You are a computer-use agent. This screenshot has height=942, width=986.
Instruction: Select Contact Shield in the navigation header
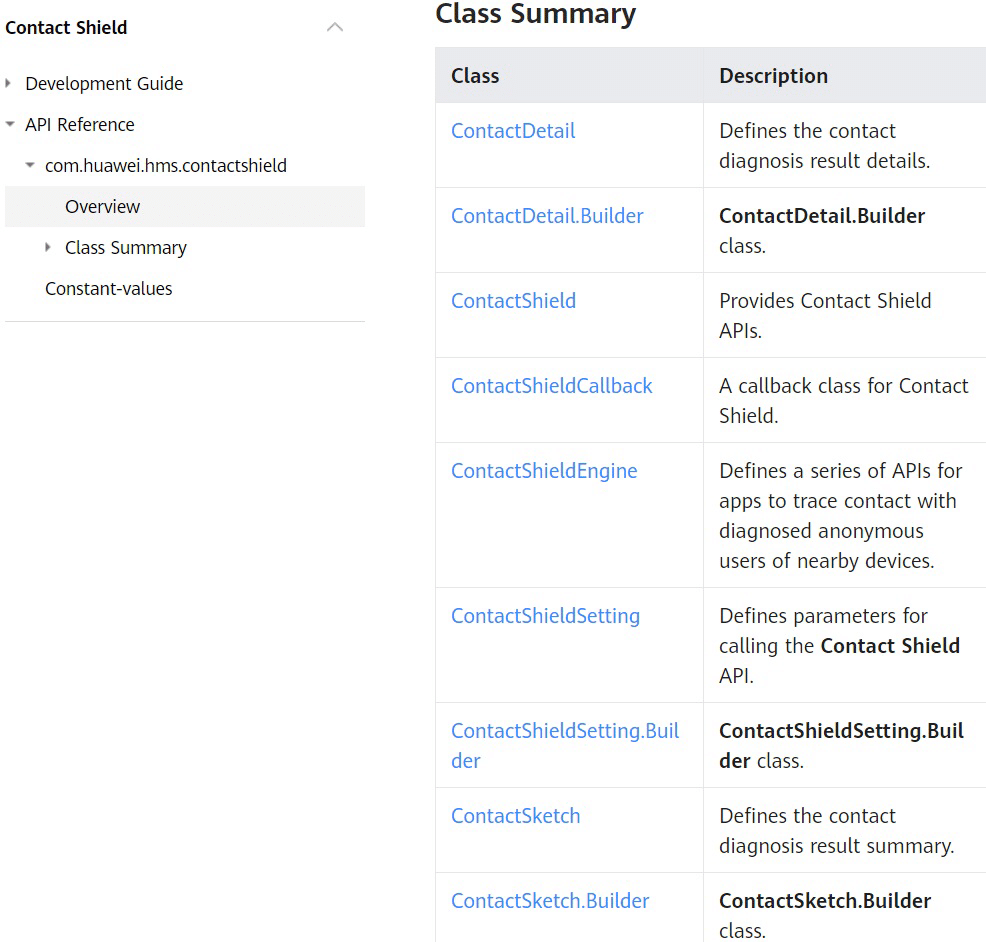pos(66,27)
